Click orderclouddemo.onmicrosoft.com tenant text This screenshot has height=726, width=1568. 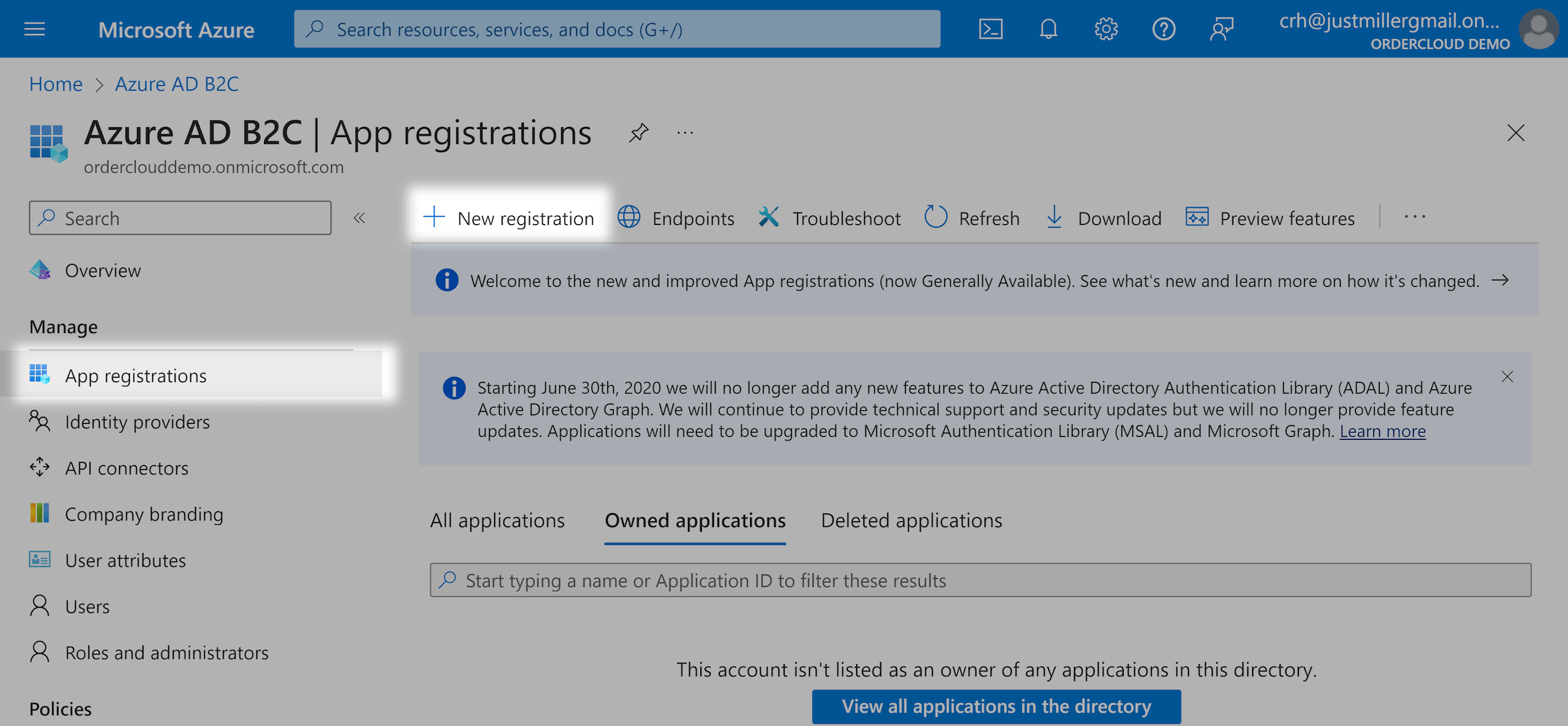click(213, 167)
